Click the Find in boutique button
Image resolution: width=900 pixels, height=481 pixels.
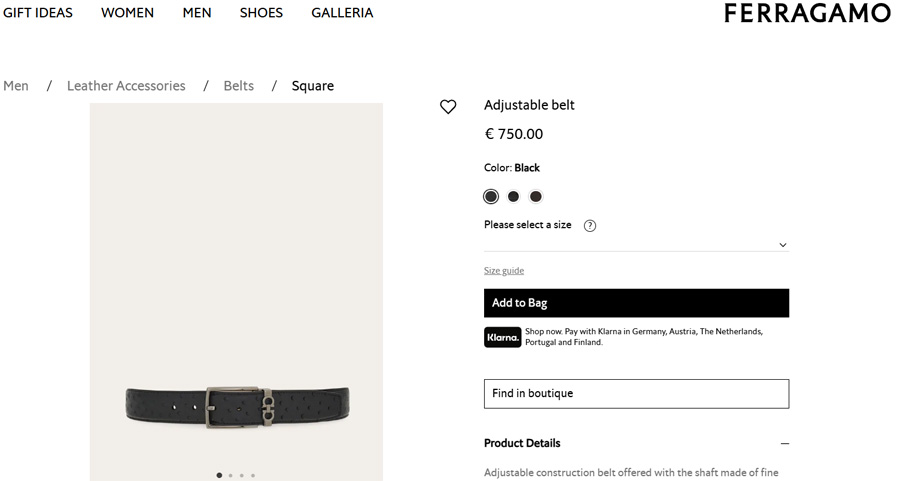(636, 394)
